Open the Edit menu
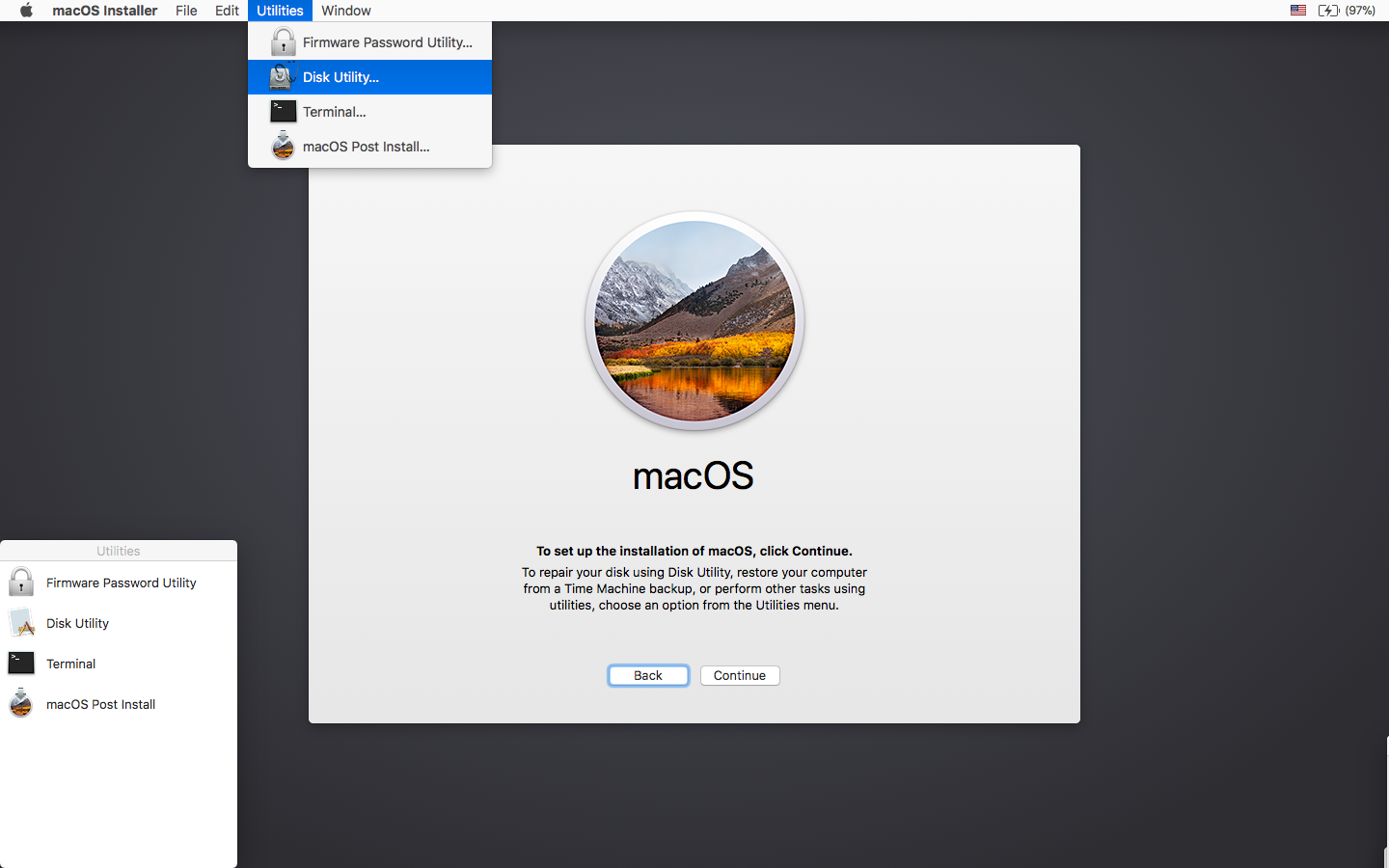This screenshot has height=868, width=1389. pos(227,11)
